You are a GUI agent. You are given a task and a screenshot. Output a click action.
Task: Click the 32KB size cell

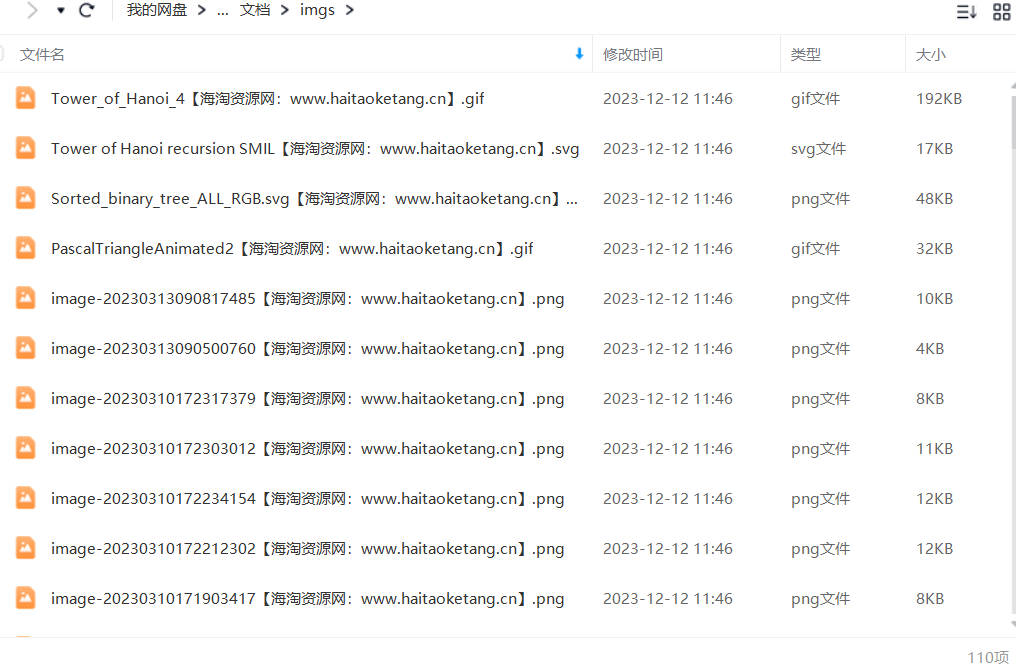tap(934, 248)
